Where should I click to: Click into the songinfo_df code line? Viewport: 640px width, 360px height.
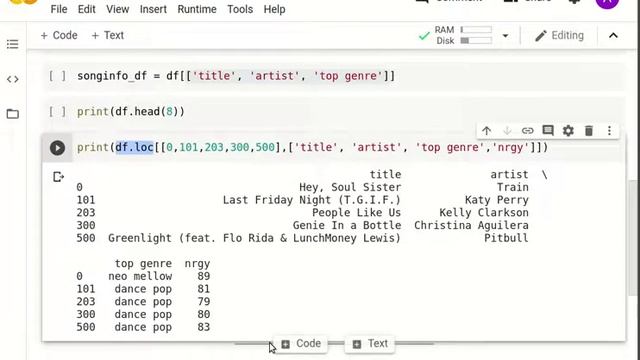pyautogui.click(x=236, y=76)
